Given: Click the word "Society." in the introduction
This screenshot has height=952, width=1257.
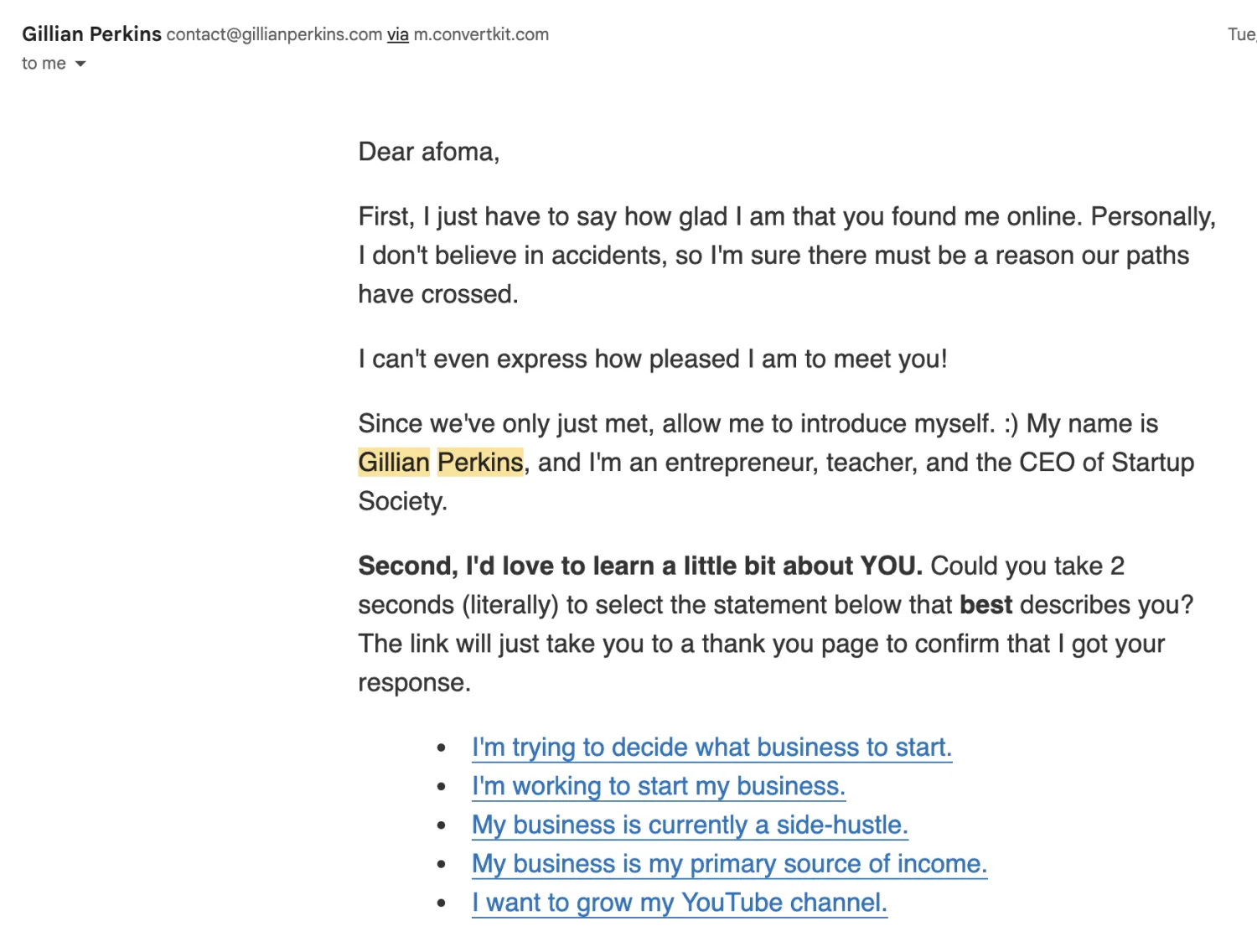Looking at the screenshot, I should 402,501.
